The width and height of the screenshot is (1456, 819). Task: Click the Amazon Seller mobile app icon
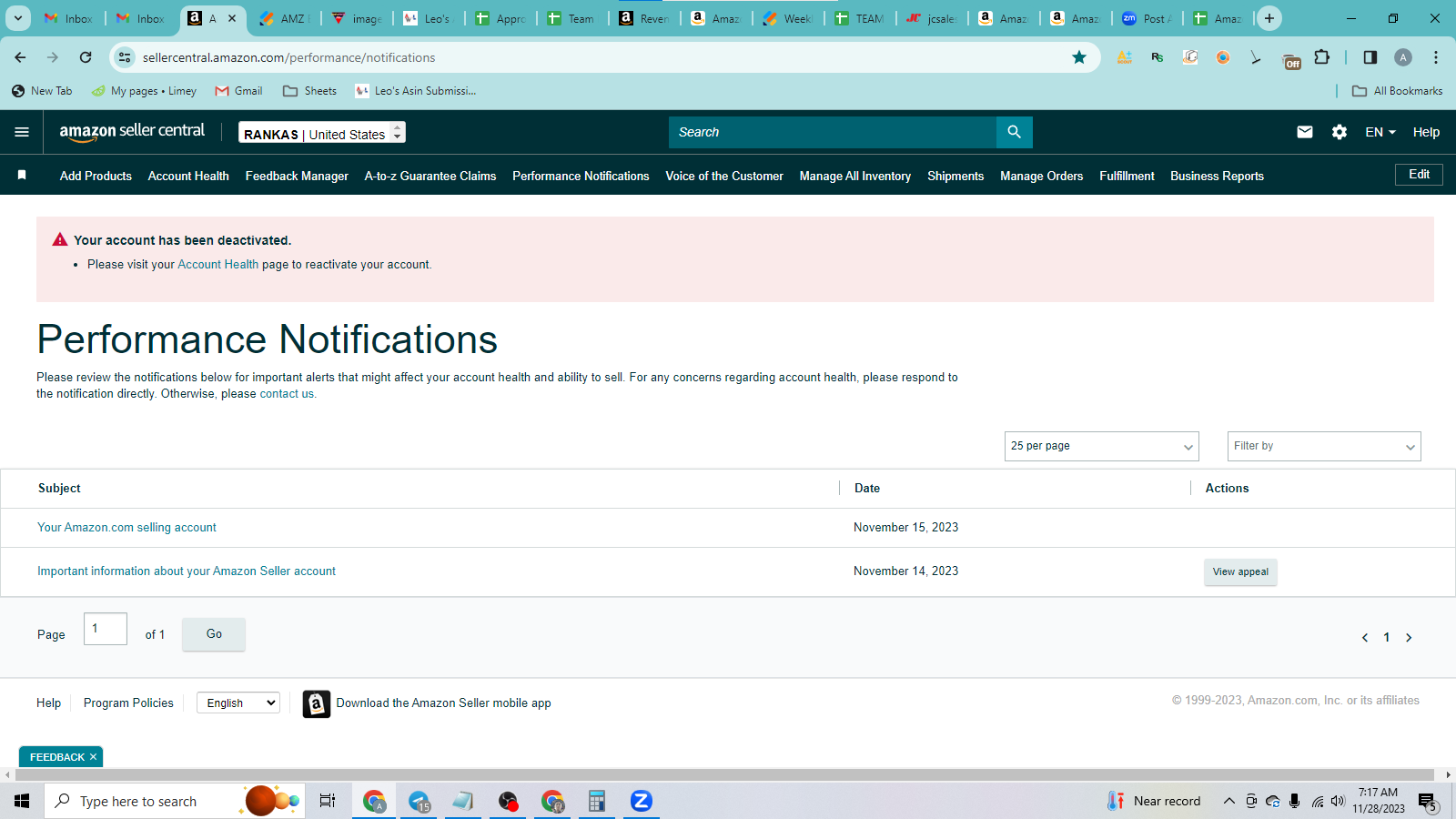(x=316, y=703)
